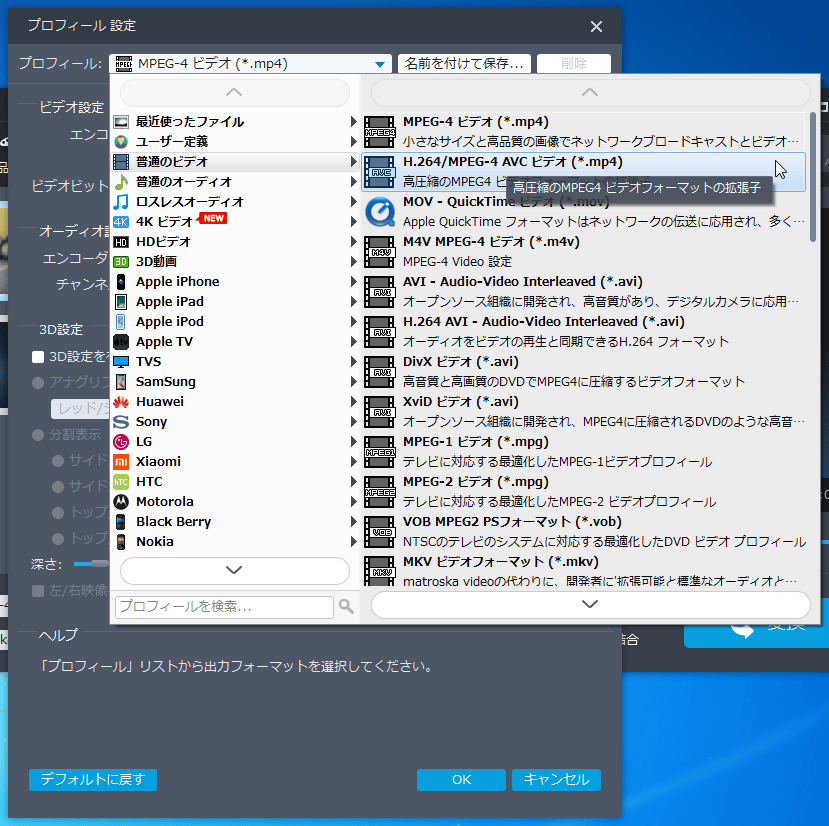The image size is (829, 826).
Task: Click the MPEG4 film strip icon
Action: (x=380, y=132)
